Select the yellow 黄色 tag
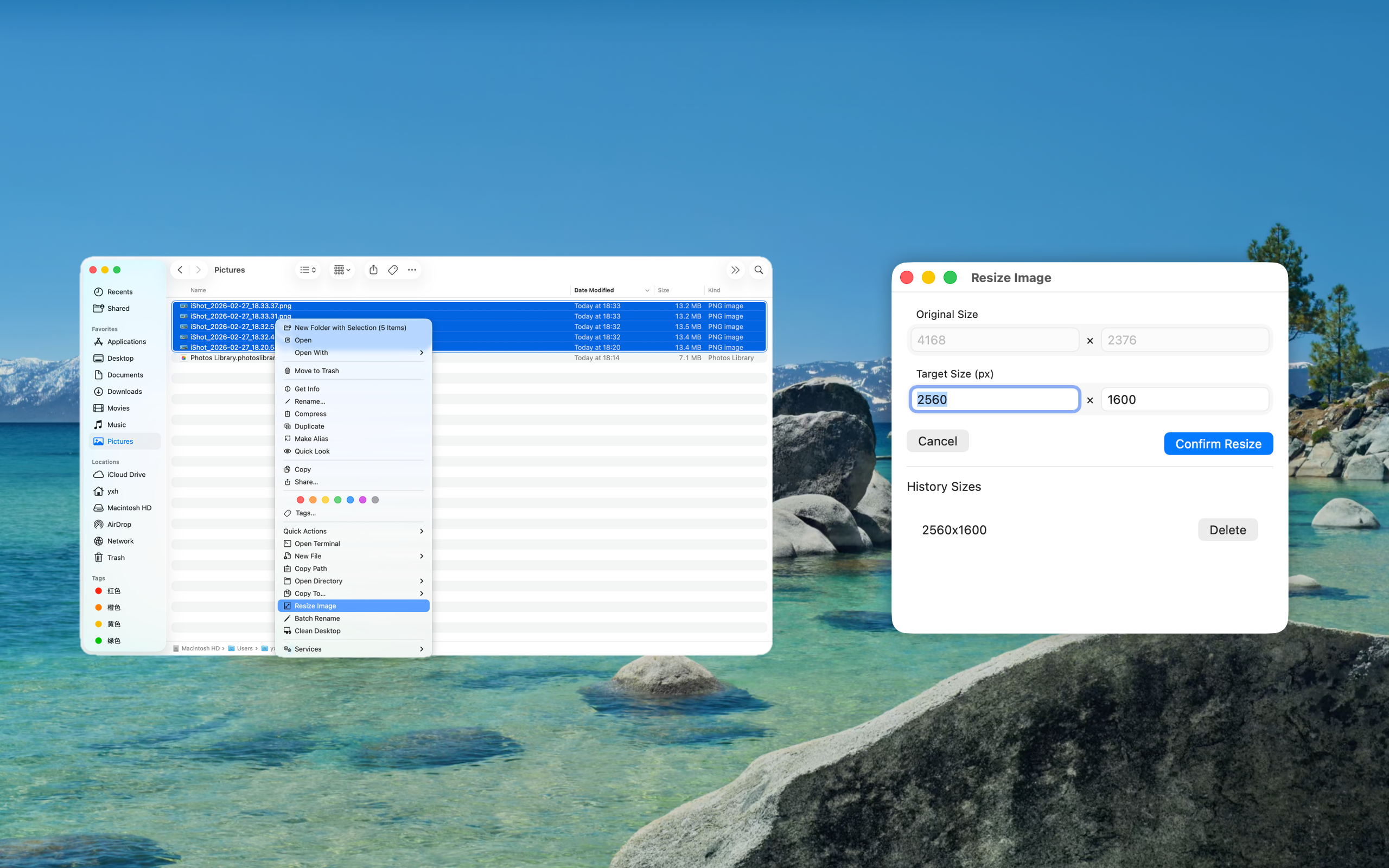 125,624
